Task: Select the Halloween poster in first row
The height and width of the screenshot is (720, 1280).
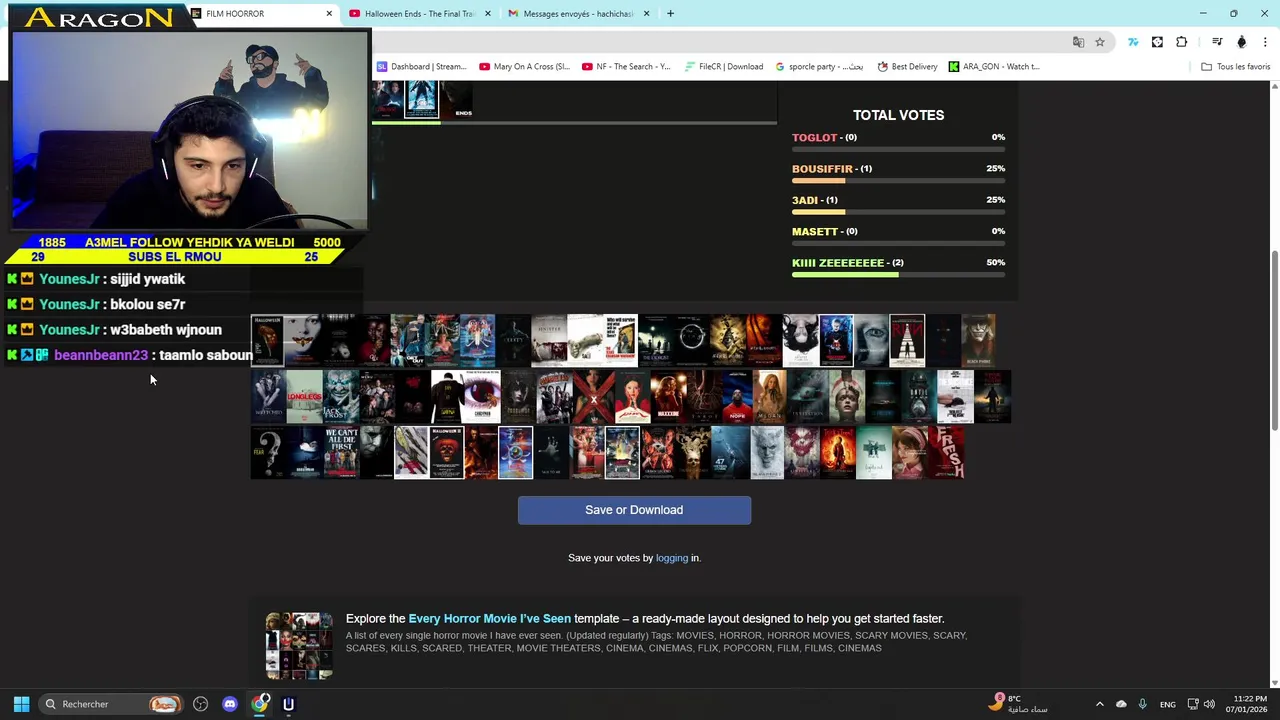Action: [x=267, y=340]
